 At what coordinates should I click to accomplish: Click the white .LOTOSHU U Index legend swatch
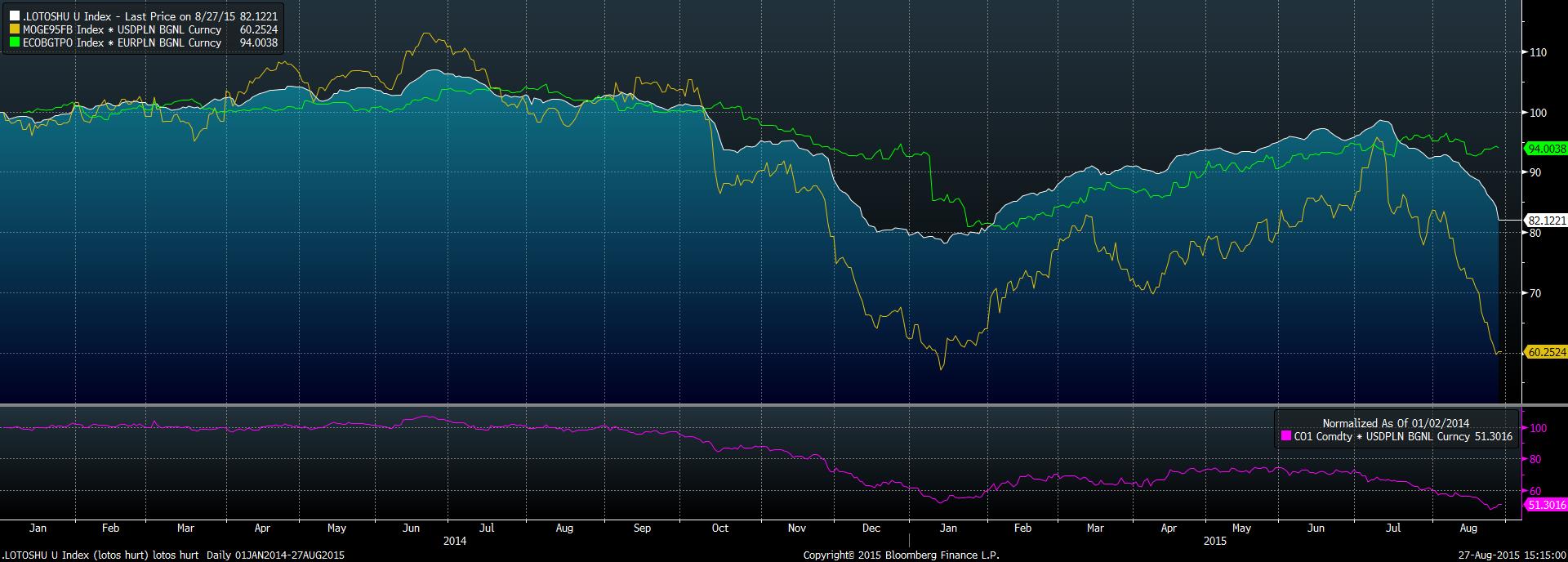[x=14, y=16]
